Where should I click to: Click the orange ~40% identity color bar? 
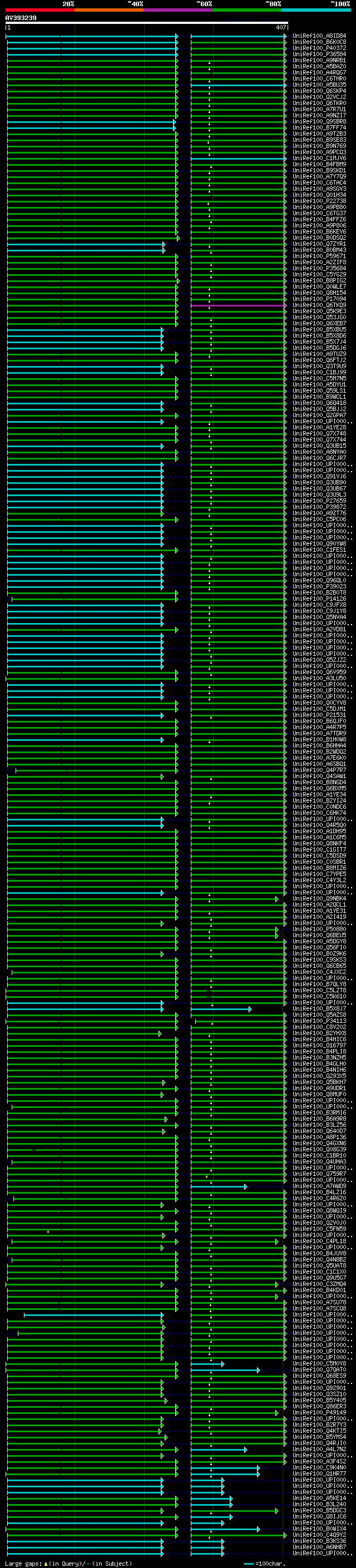[x=110, y=11]
